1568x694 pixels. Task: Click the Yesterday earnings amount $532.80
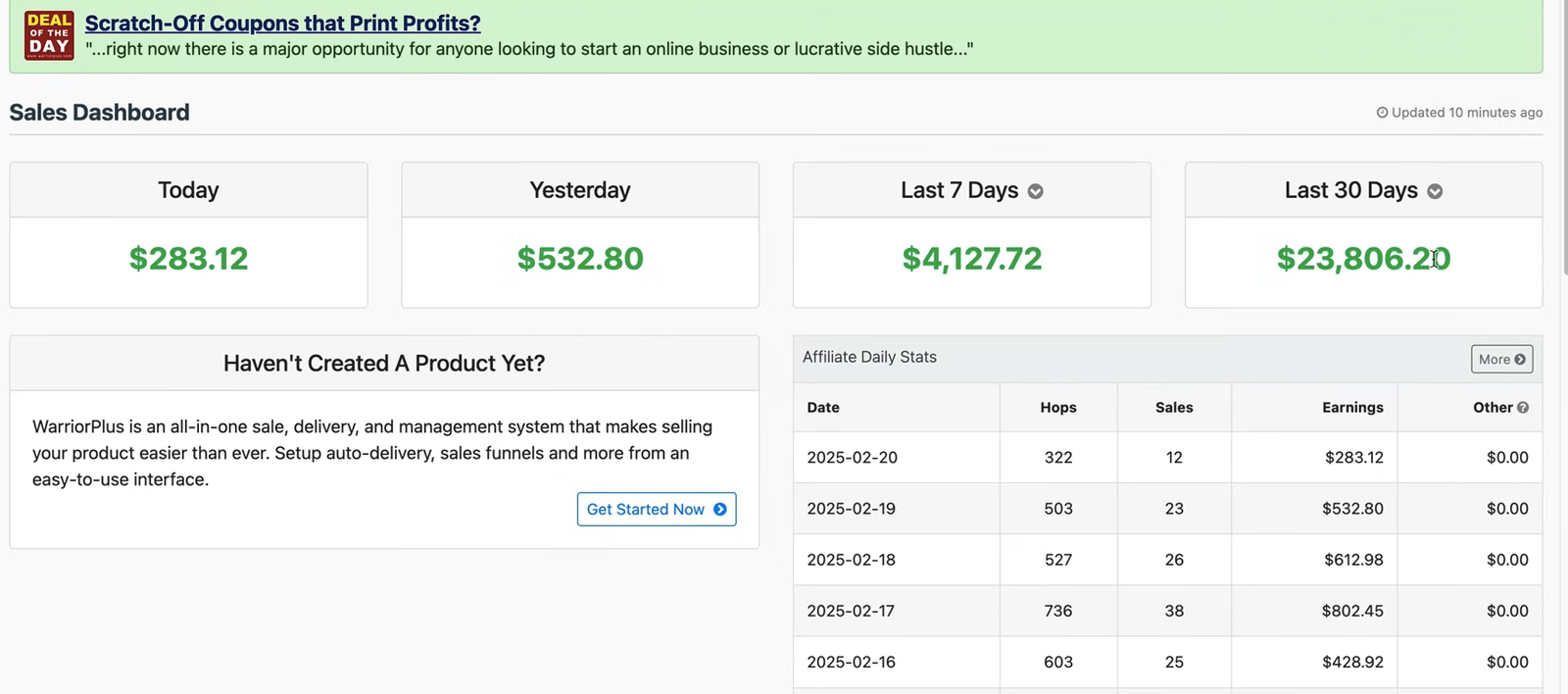pos(580,259)
